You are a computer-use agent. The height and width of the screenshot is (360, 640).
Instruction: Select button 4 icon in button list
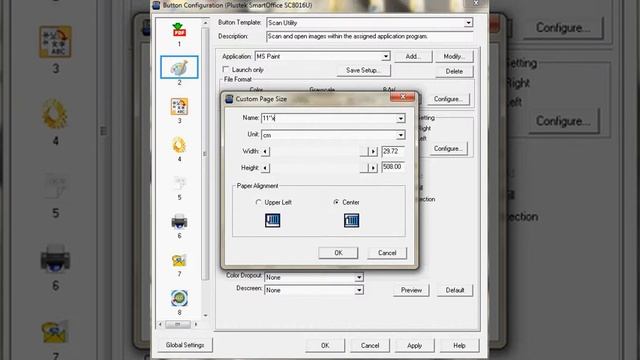179,145
